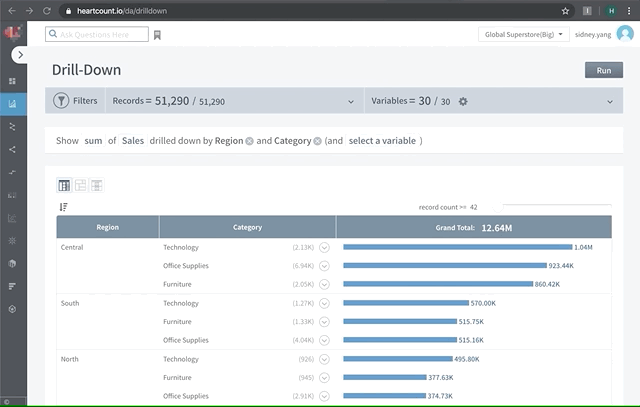Viewport: 640px width, 407px height.
Task: Expand South Office Supplies row chevron
Action: (324, 340)
